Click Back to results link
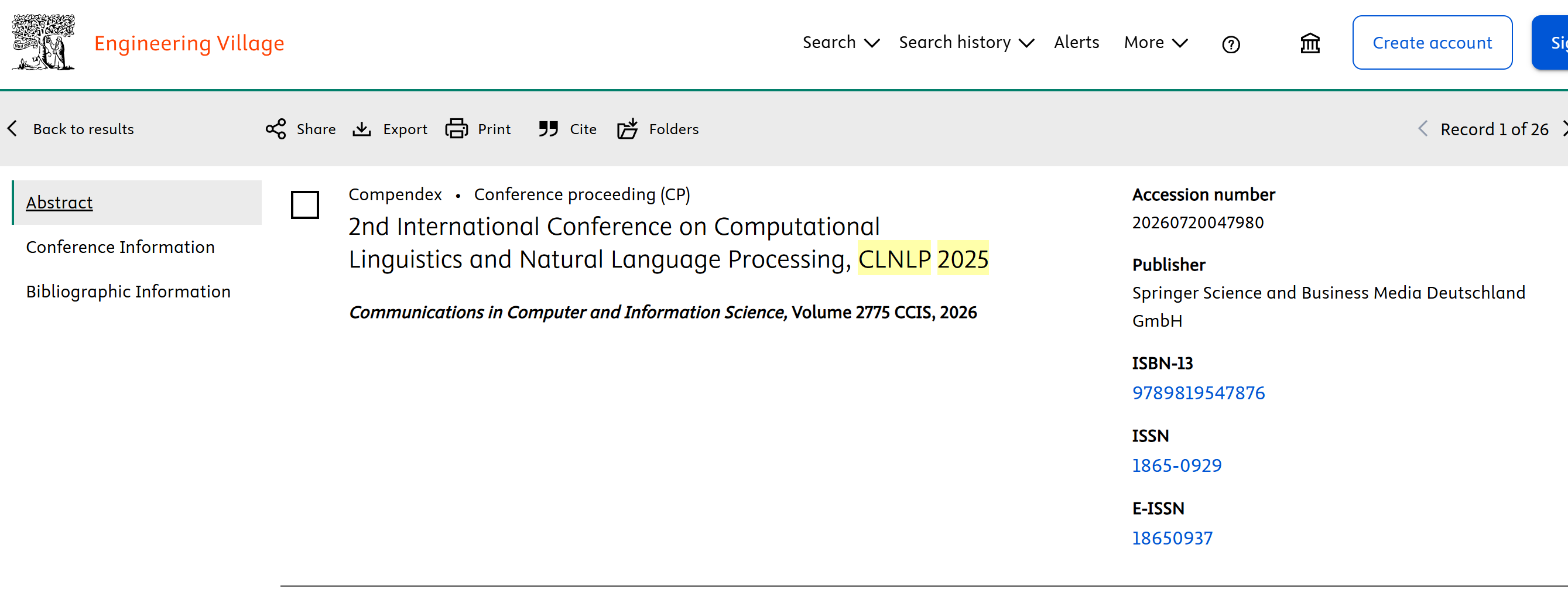The height and width of the screenshot is (589, 1568). tap(83, 129)
